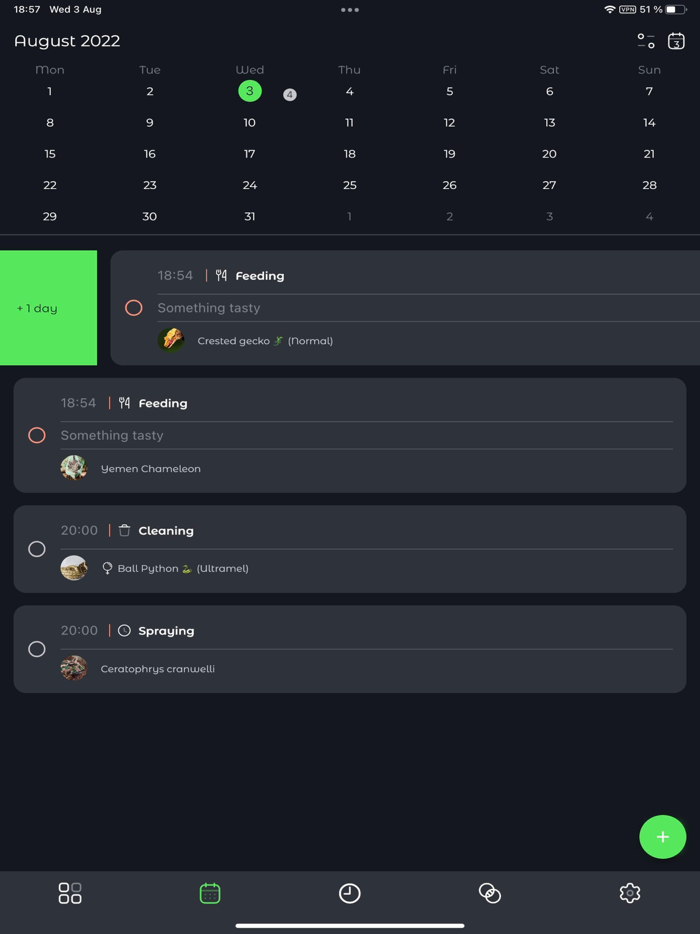Open the history clock icon in bottom bar
Viewport: 700px width, 934px height.
[350, 894]
